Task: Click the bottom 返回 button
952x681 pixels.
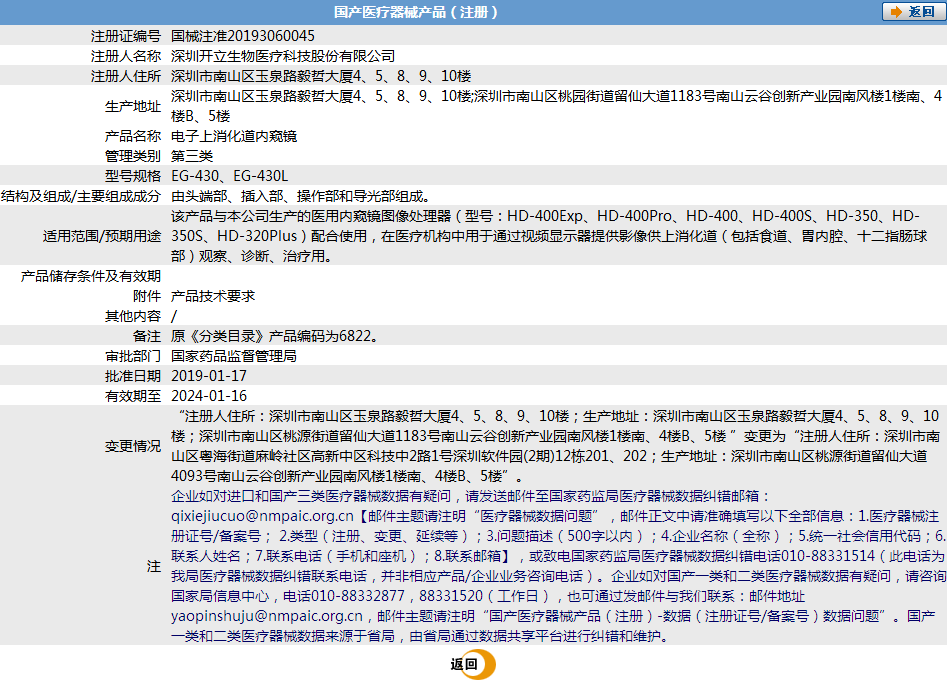Action: pyautogui.click(x=472, y=664)
